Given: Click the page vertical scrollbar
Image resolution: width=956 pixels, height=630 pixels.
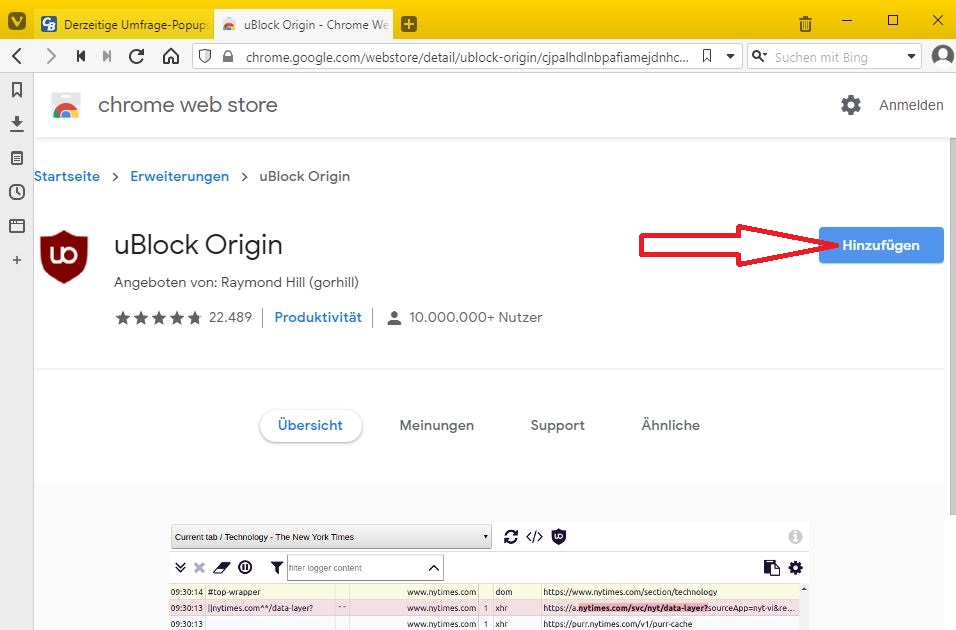Looking at the screenshot, I should tap(952, 326).
